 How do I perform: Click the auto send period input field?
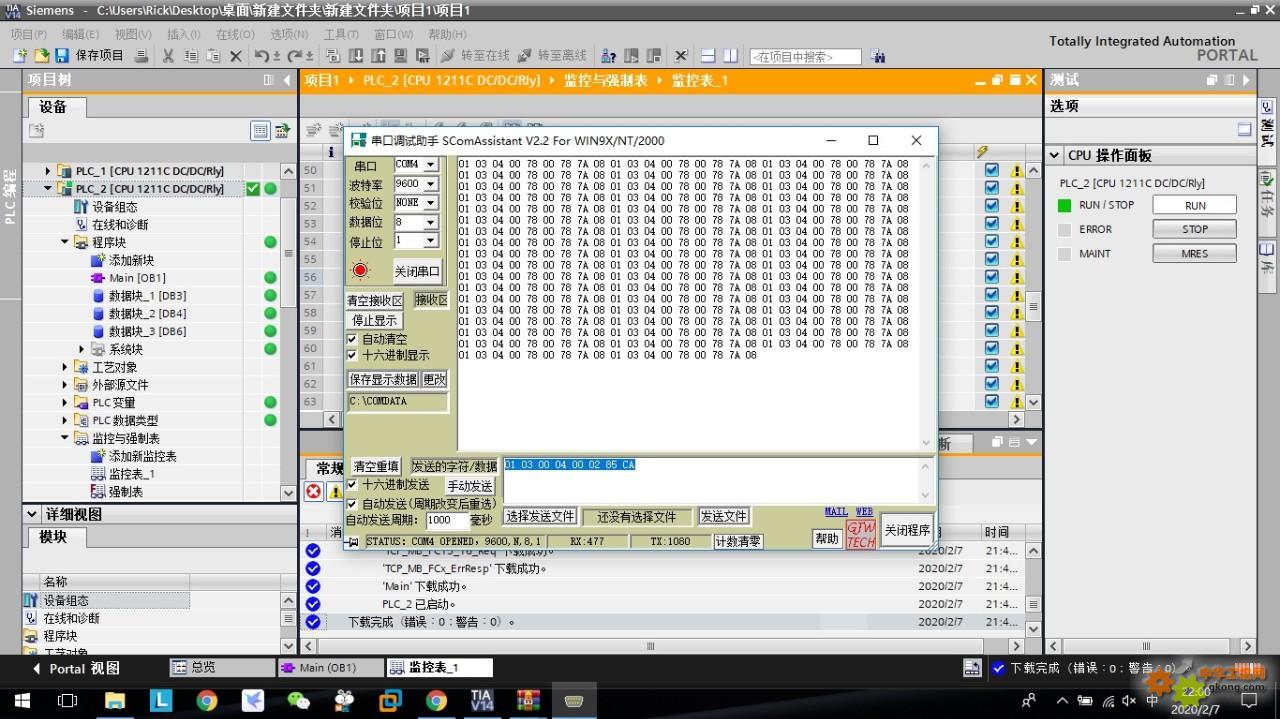pyautogui.click(x=447, y=520)
